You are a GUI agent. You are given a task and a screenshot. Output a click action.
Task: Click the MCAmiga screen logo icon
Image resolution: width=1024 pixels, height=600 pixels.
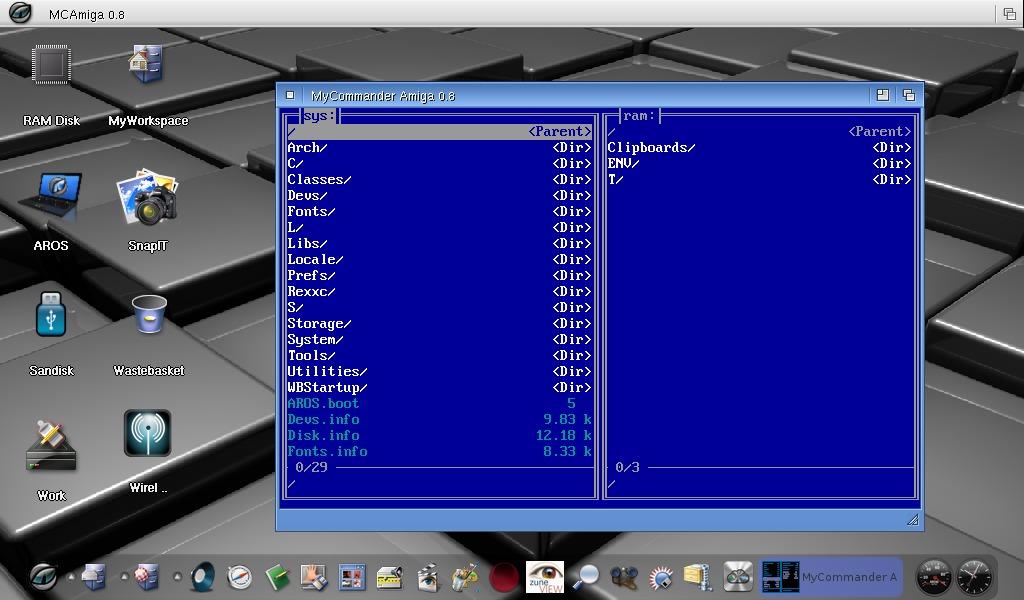coord(20,12)
